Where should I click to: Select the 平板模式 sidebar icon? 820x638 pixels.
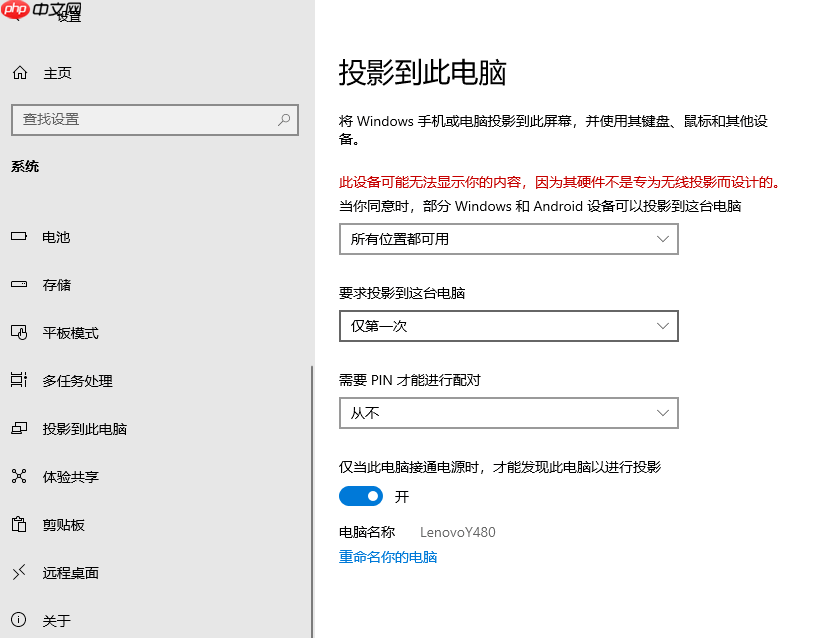(x=20, y=333)
